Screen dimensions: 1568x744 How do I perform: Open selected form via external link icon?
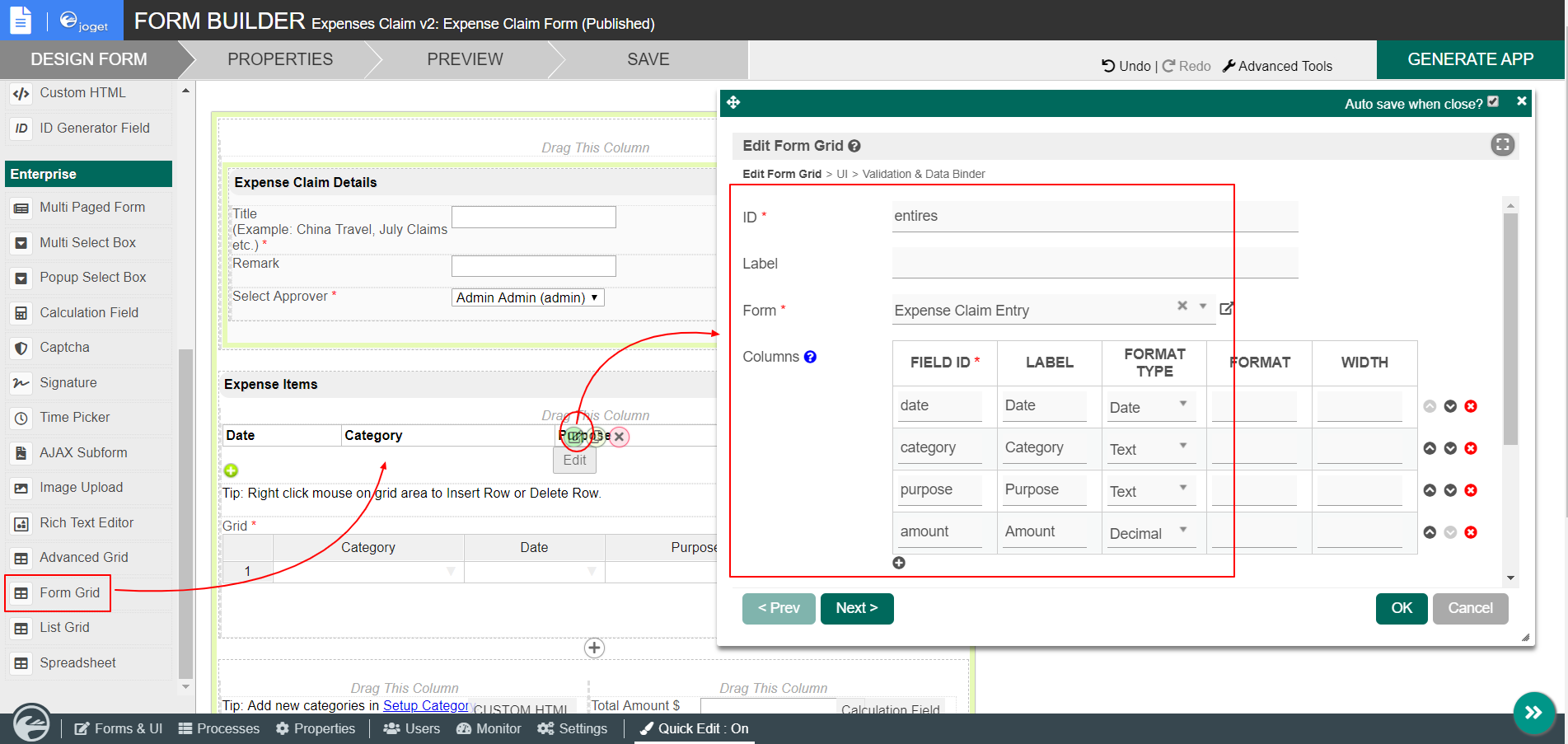(x=1226, y=308)
